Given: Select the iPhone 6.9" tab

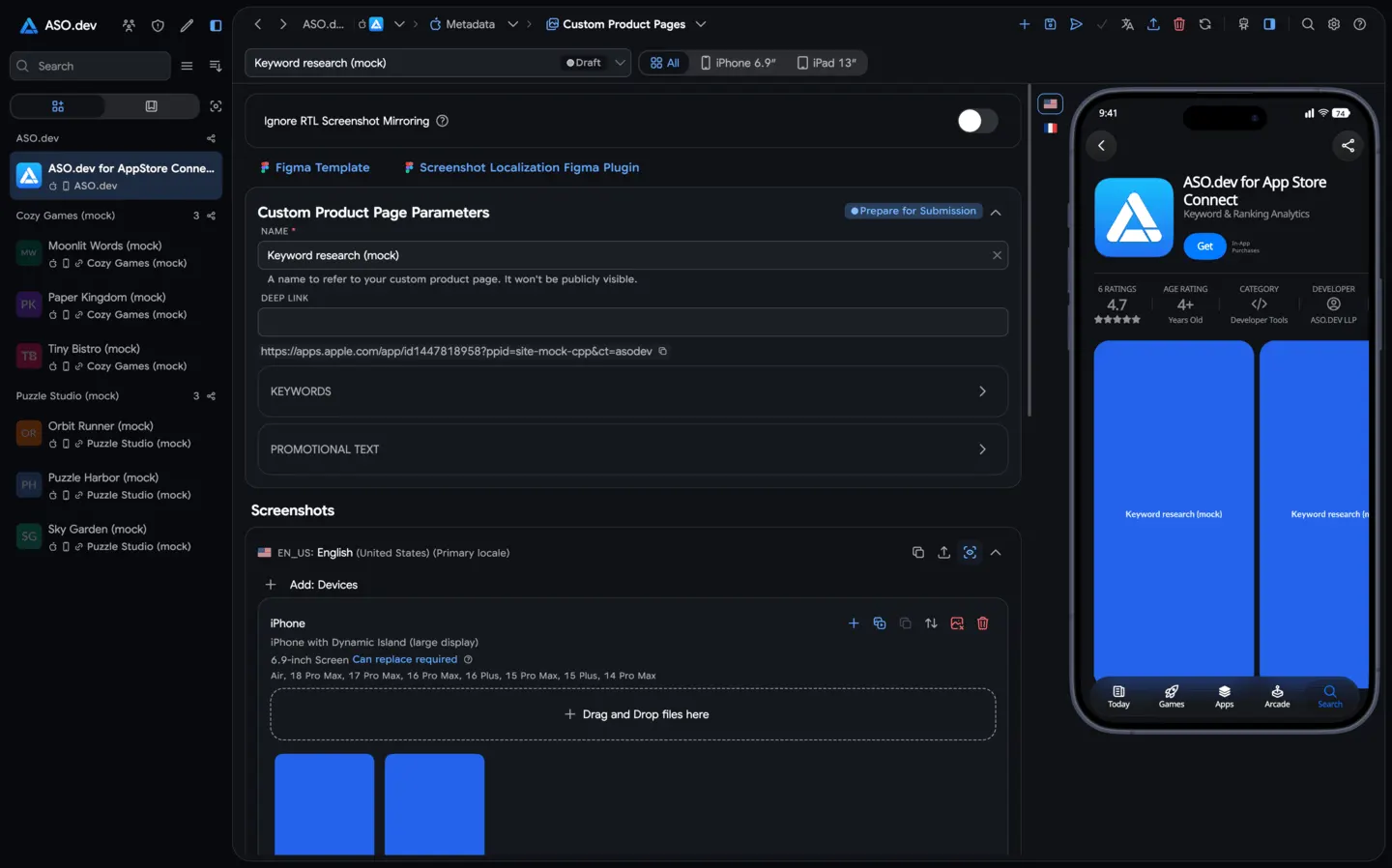Looking at the screenshot, I should (738, 63).
